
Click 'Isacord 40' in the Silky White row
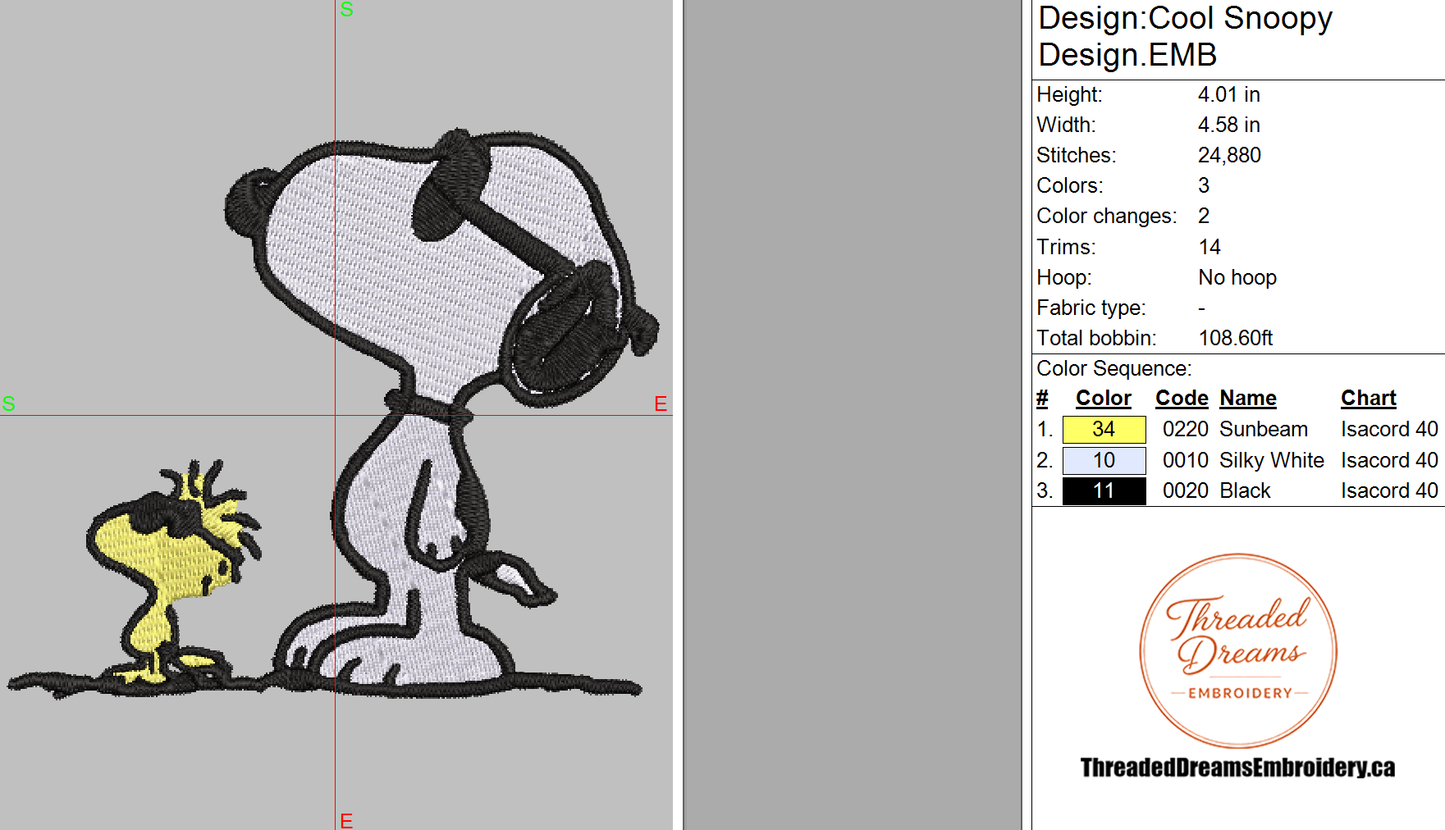[1390, 461]
